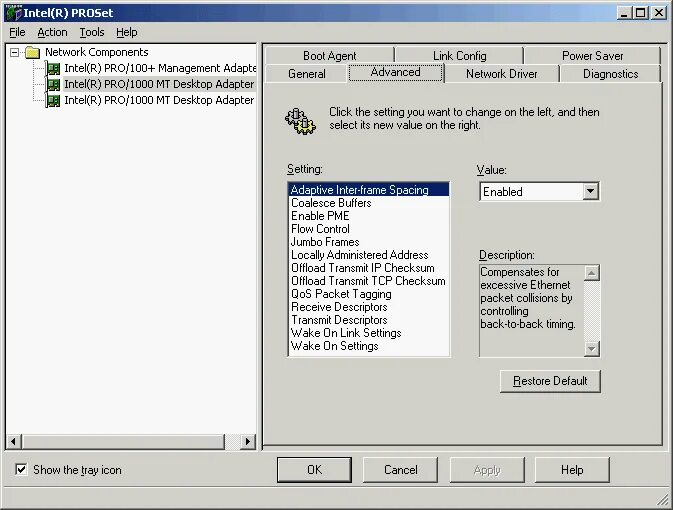Open the Action menu
The image size is (673, 510).
coord(52,32)
